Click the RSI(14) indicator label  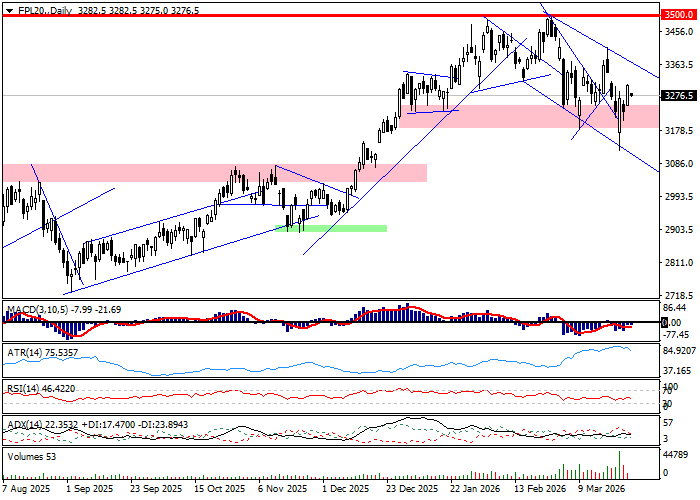(x=22, y=387)
